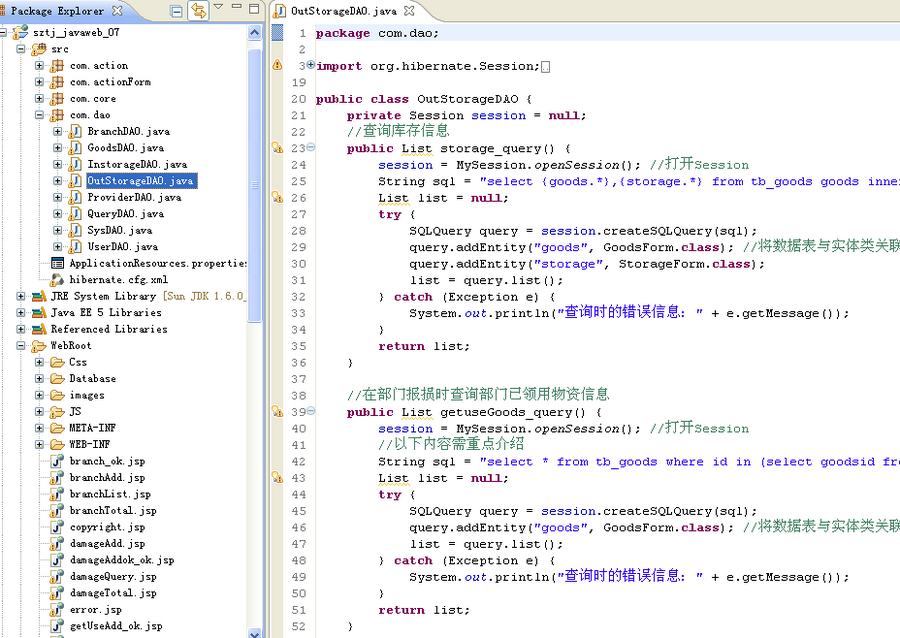Switch to the Package Explorer tab
This screenshot has height=638, width=900.
[60, 12]
